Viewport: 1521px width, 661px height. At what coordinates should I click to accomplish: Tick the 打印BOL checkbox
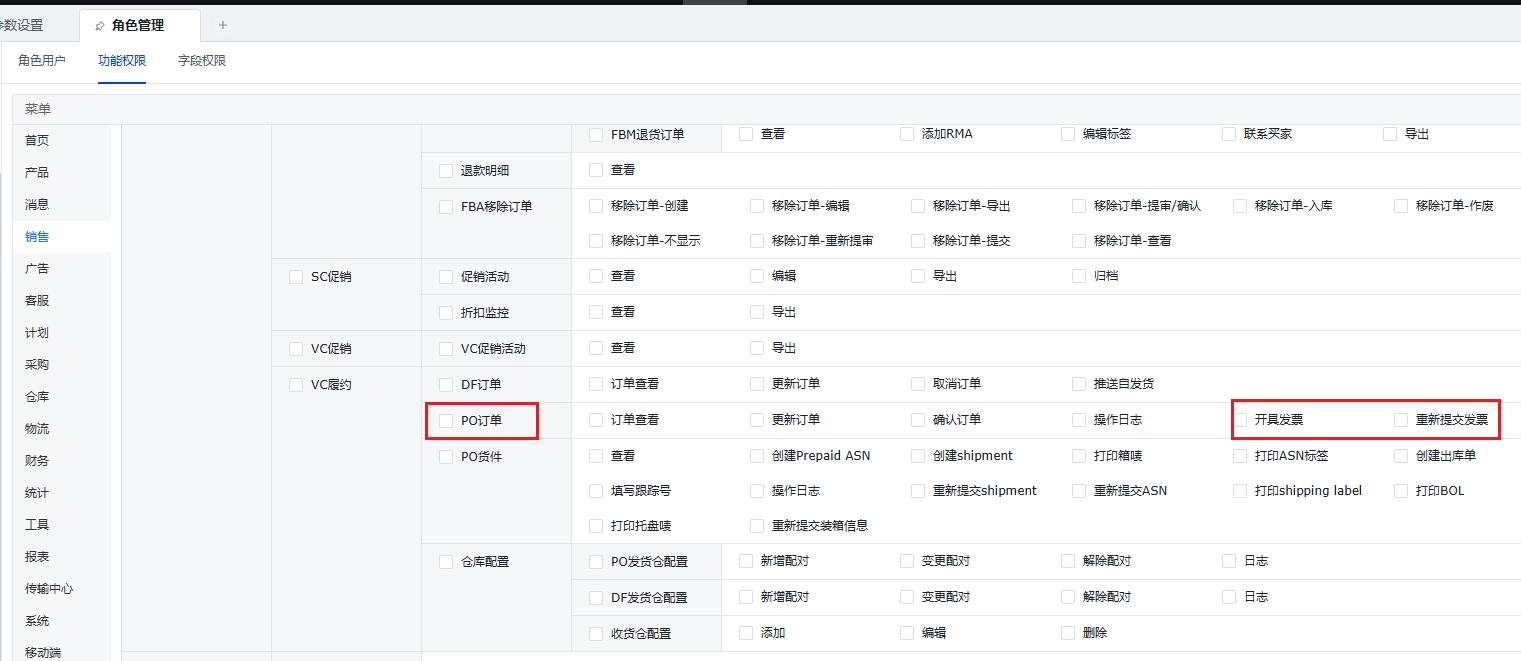coord(1401,491)
